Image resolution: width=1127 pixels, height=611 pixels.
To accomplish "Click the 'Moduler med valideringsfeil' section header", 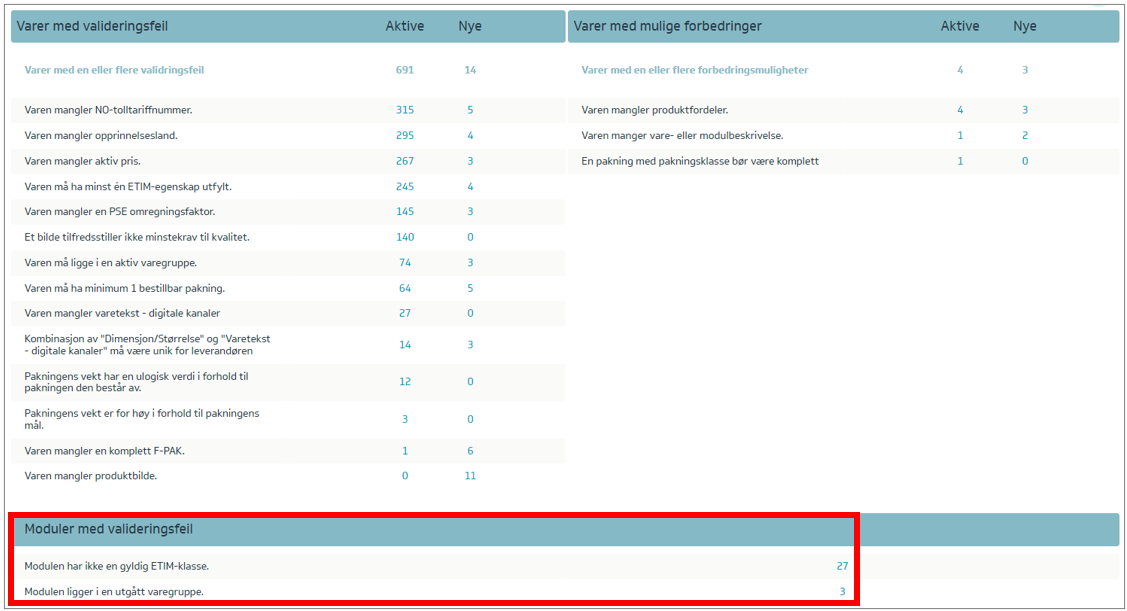I will click(x=109, y=529).
